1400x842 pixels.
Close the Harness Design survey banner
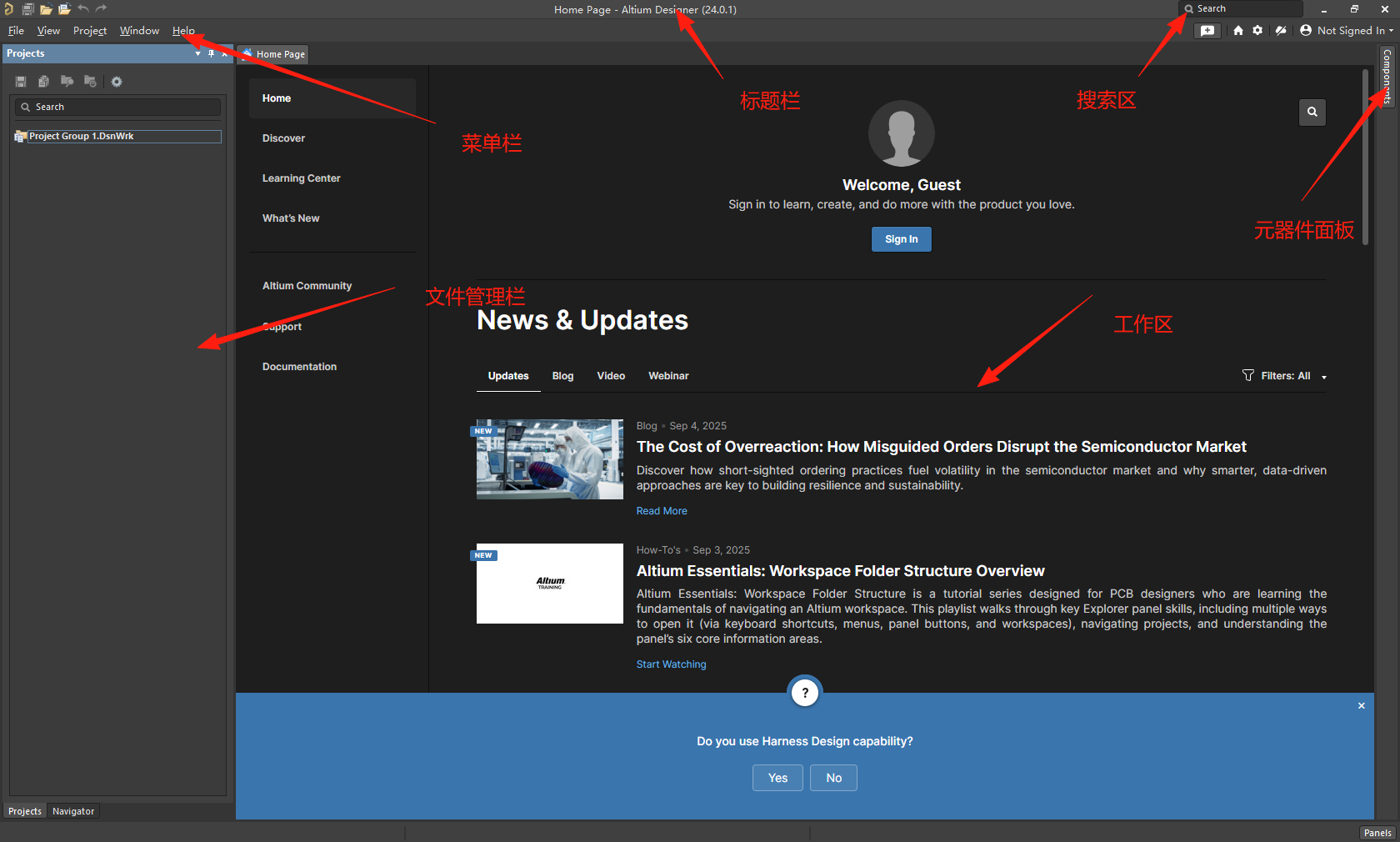(x=1362, y=706)
